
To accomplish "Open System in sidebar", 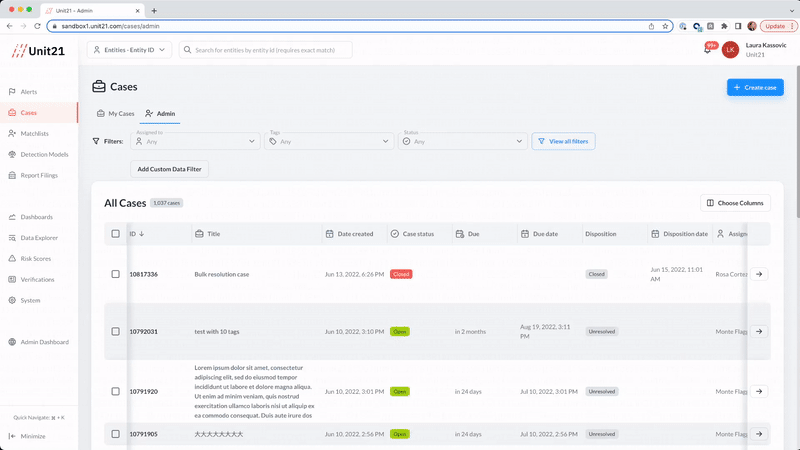I will point(39,301).
